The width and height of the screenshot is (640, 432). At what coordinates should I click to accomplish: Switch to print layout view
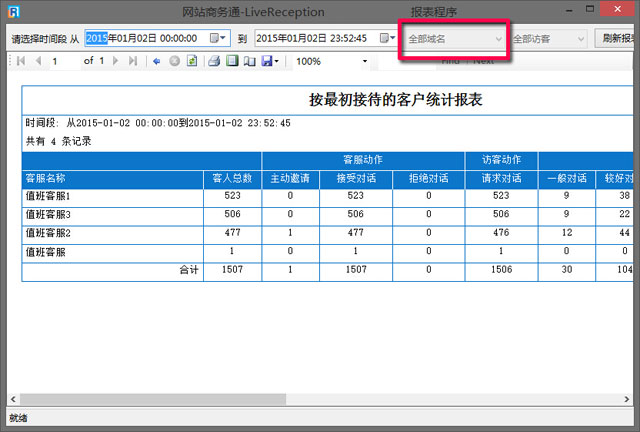tap(232, 61)
